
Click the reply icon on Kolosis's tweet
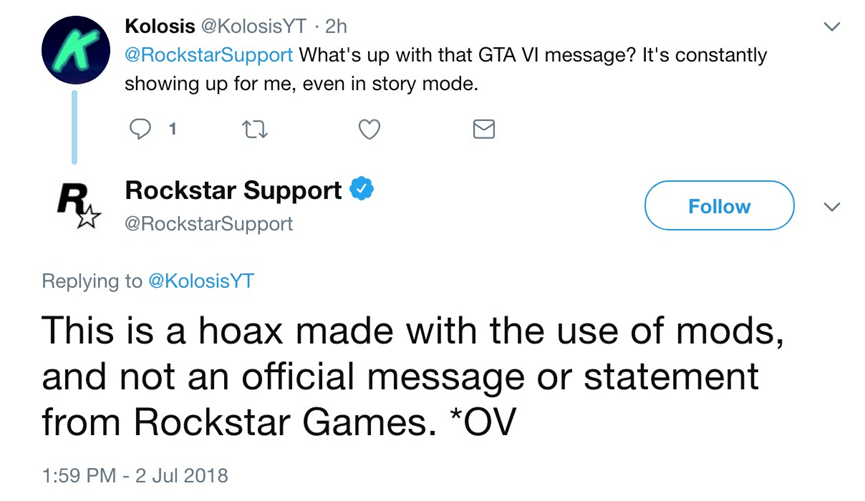coord(142,128)
